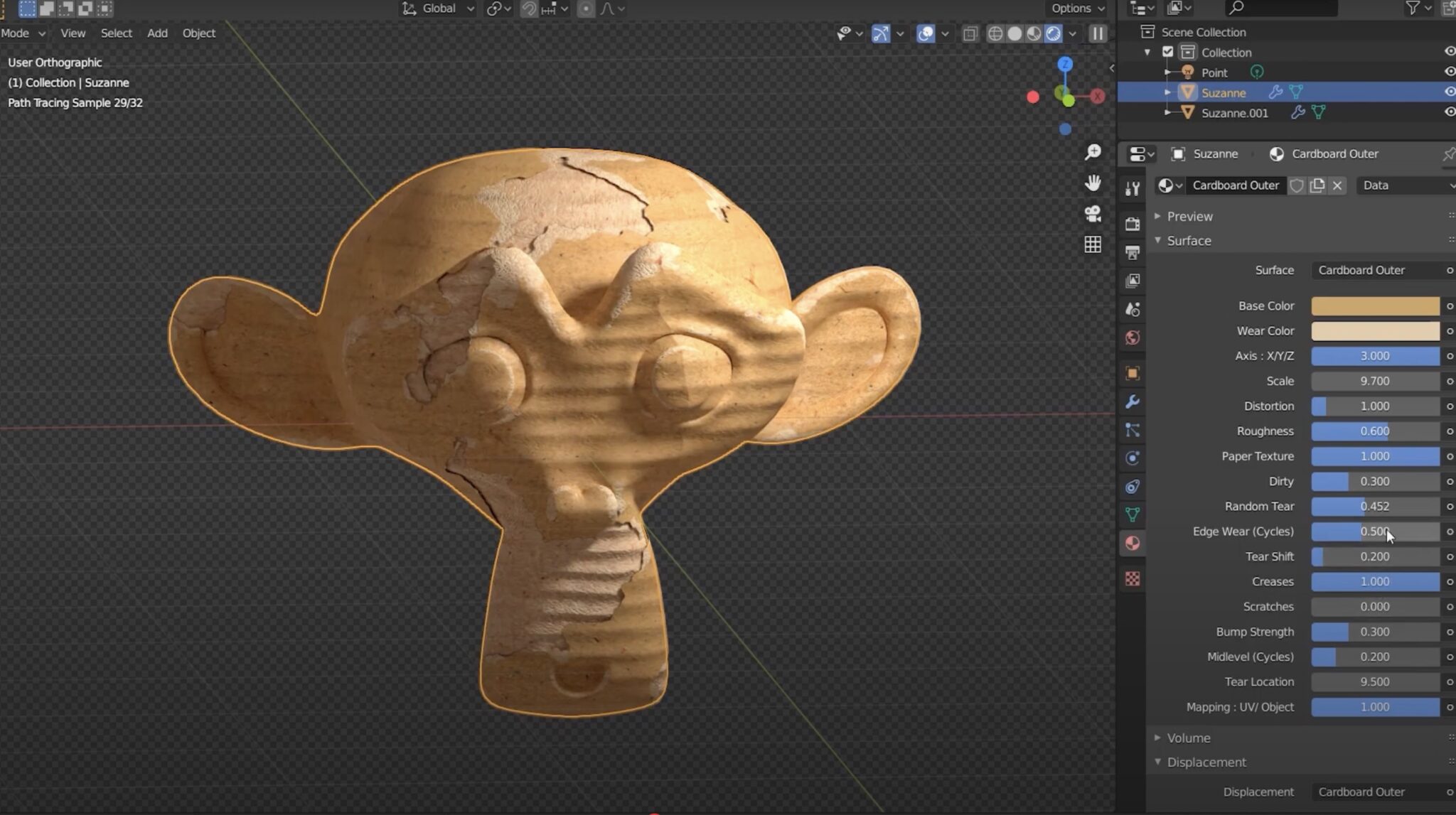Click the Options button in viewport header
This screenshot has width=1456, height=815.
(x=1071, y=9)
